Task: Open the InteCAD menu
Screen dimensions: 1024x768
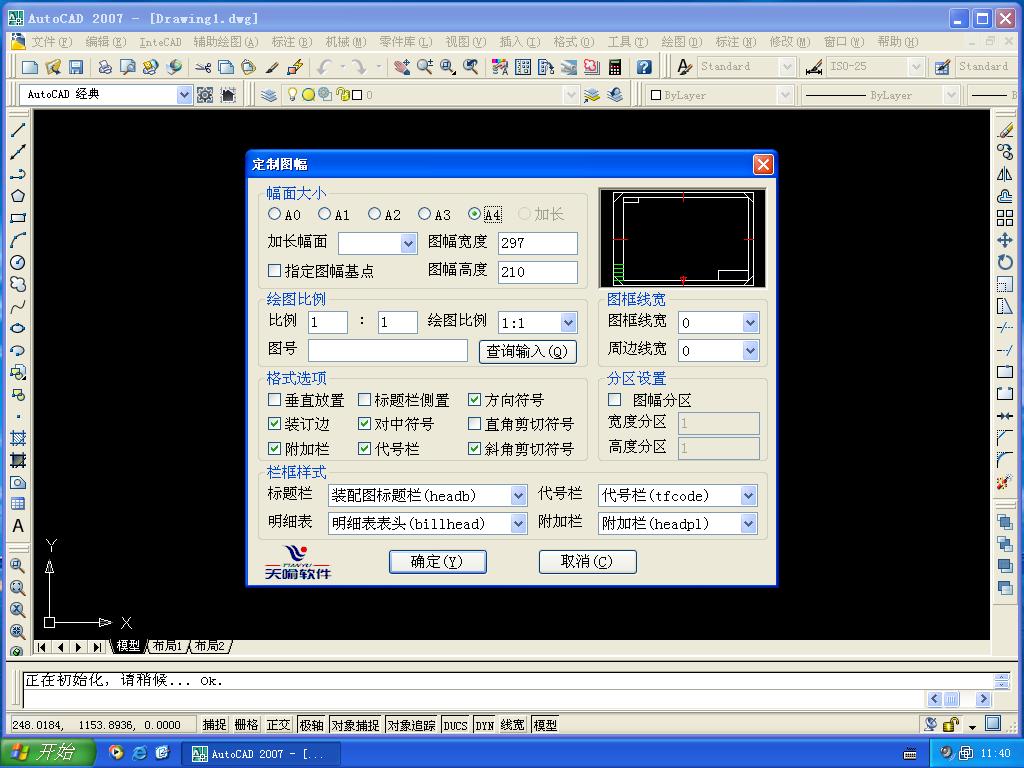Action: pyautogui.click(x=160, y=42)
